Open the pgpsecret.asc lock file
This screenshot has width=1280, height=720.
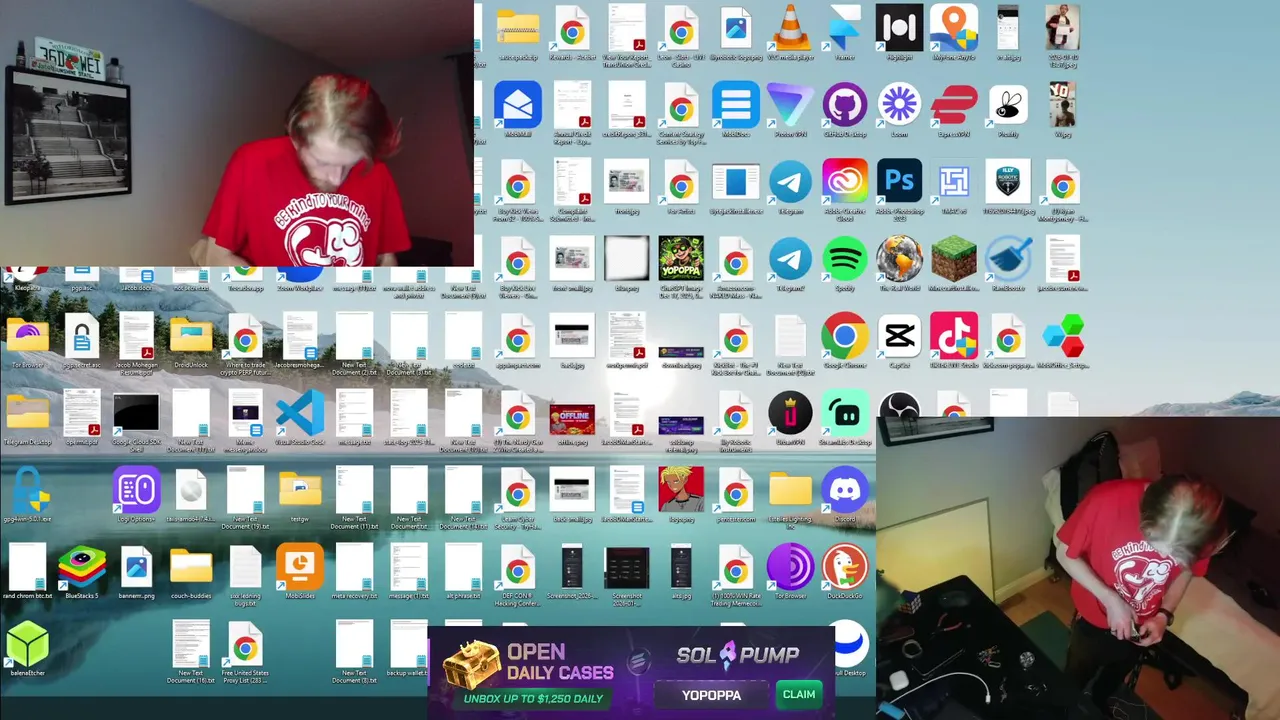(82, 337)
